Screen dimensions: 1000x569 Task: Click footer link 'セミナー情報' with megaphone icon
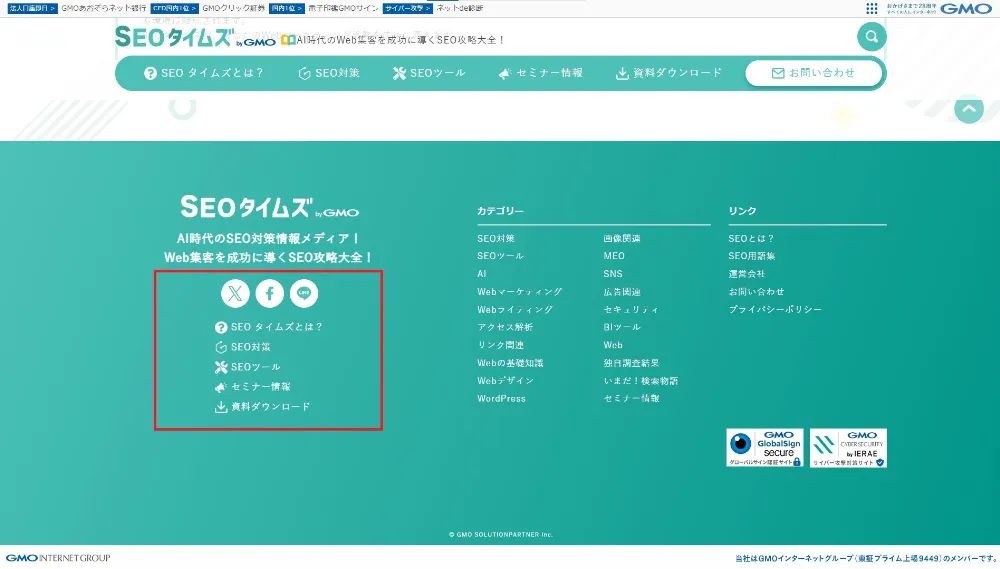253,387
